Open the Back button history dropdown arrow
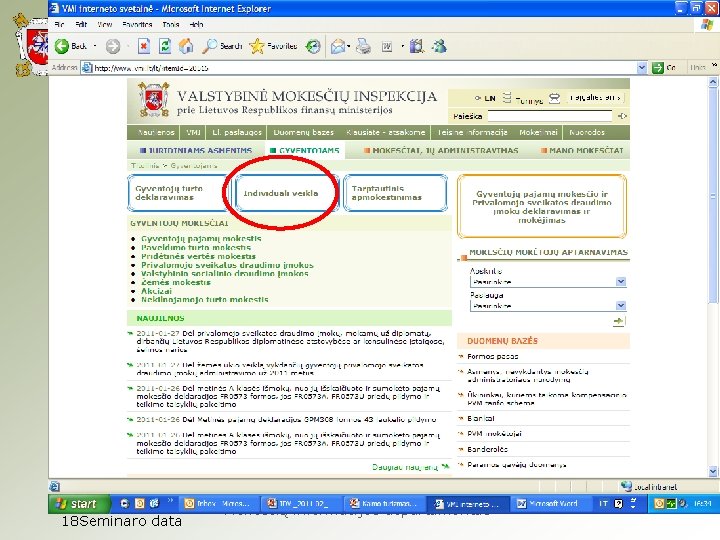The height and width of the screenshot is (540, 720). pos(95,46)
